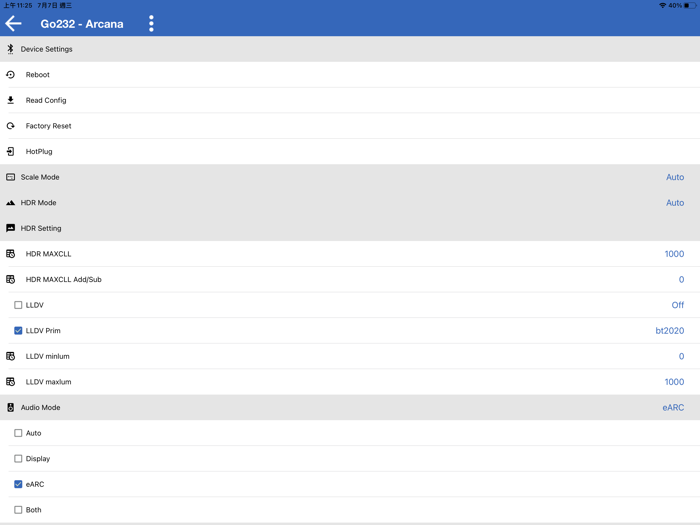Open the HDR Setting section header
Viewport: 700px width, 525px height.
[x=350, y=228]
